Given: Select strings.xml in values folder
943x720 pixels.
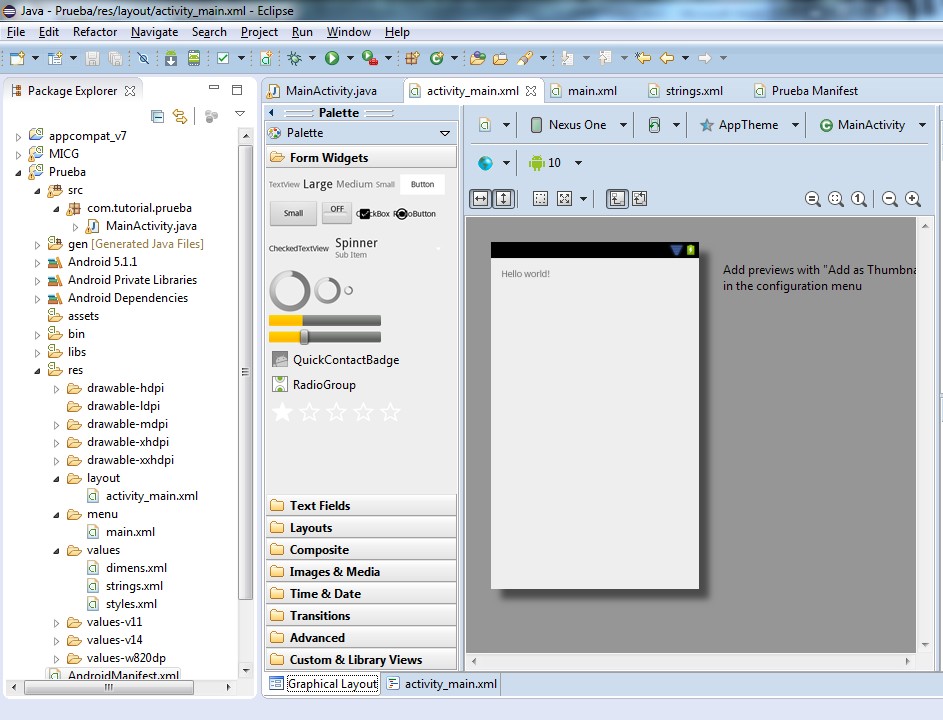Looking at the screenshot, I should pos(134,586).
